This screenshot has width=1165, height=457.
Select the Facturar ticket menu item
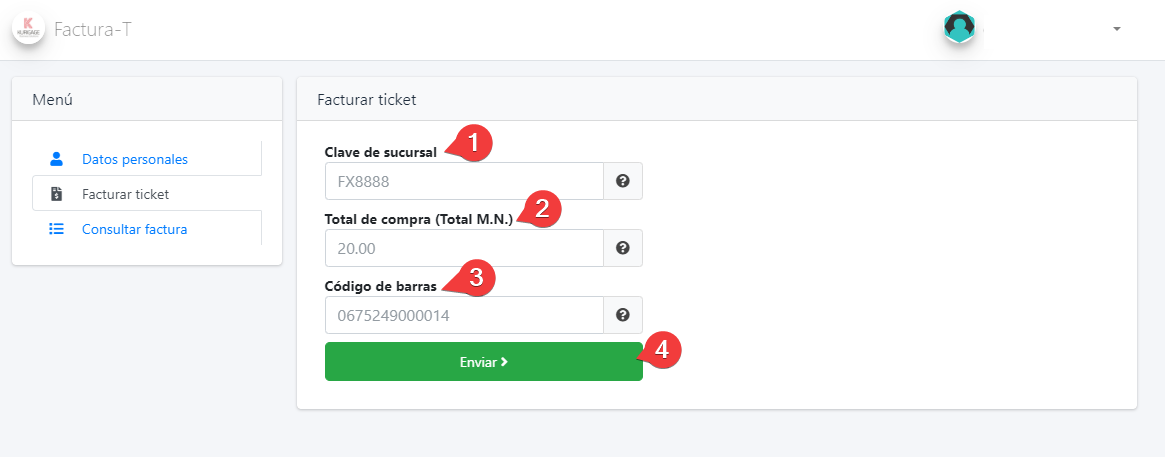(x=125, y=194)
